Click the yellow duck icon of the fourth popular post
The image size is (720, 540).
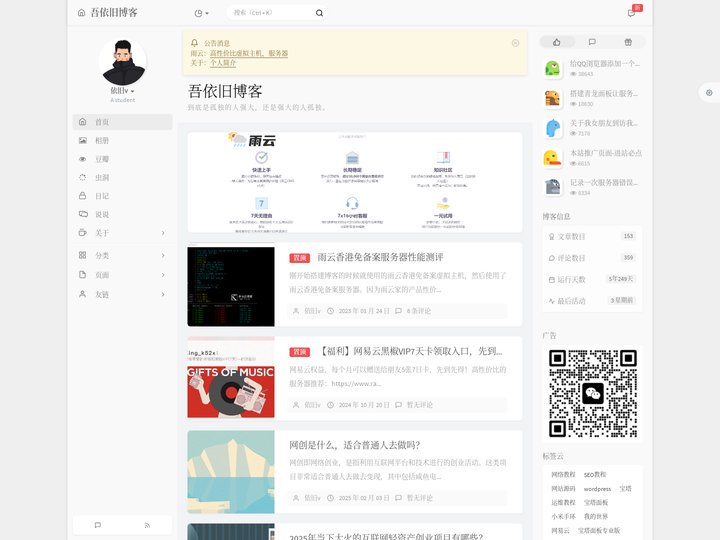pos(553,158)
